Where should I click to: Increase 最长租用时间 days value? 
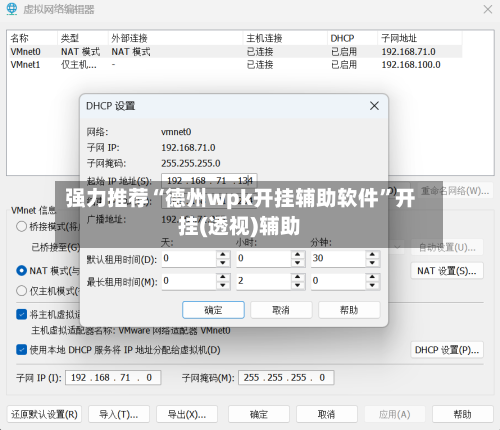(x=223, y=277)
